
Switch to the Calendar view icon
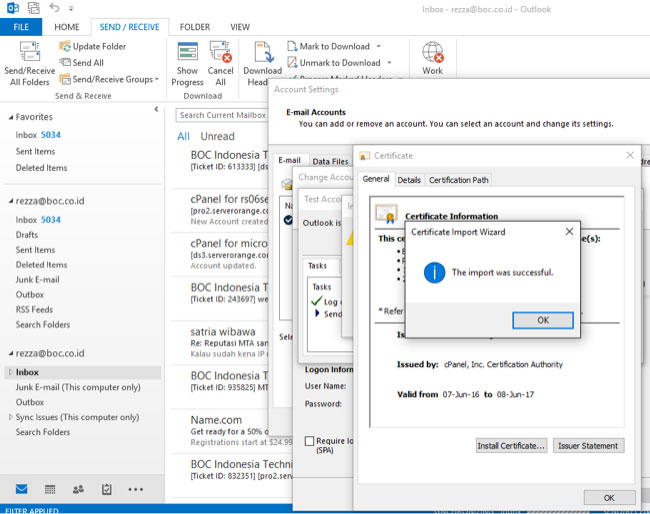point(50,490)
